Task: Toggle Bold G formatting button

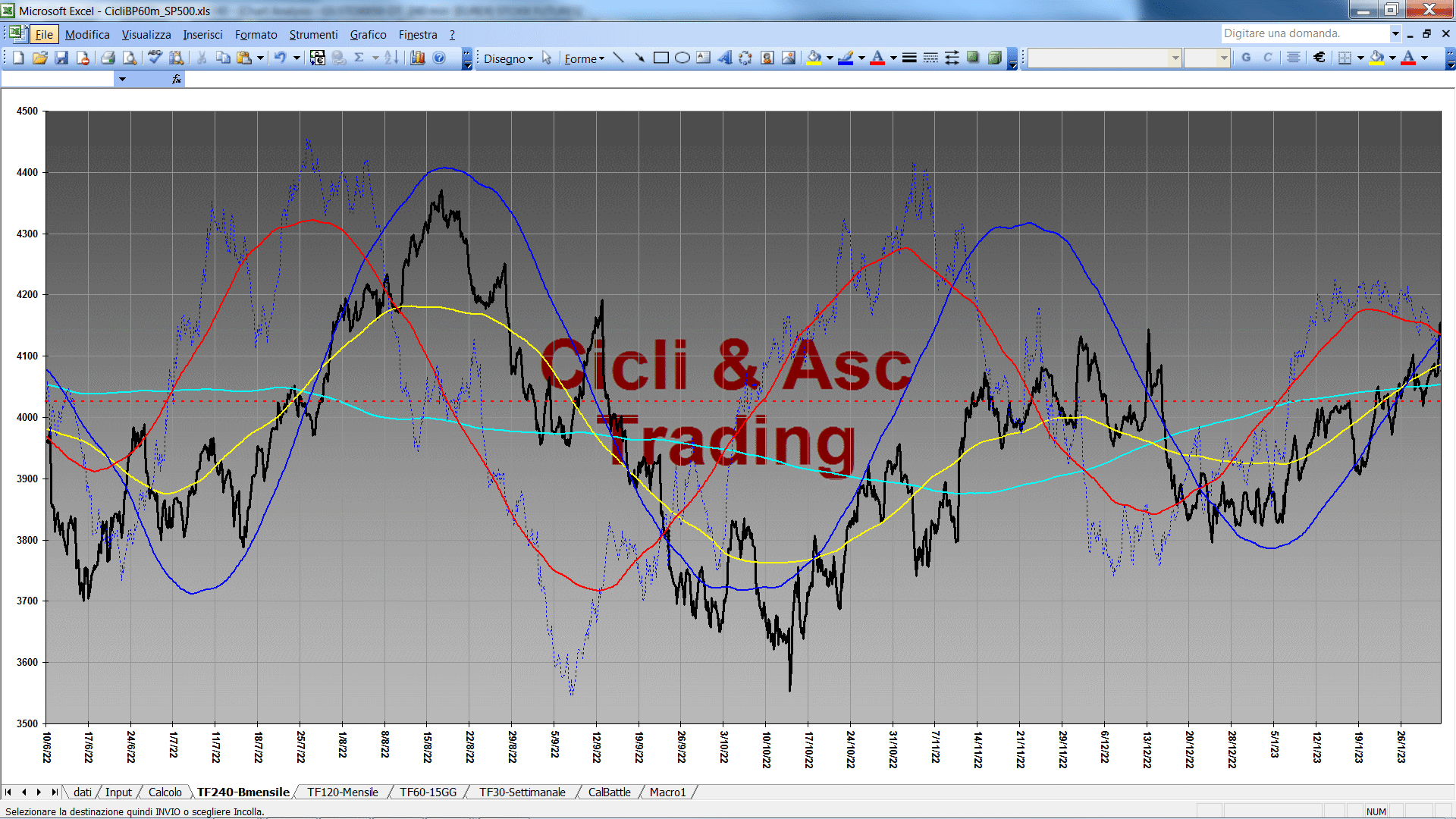Action: tap(1246, 58)
